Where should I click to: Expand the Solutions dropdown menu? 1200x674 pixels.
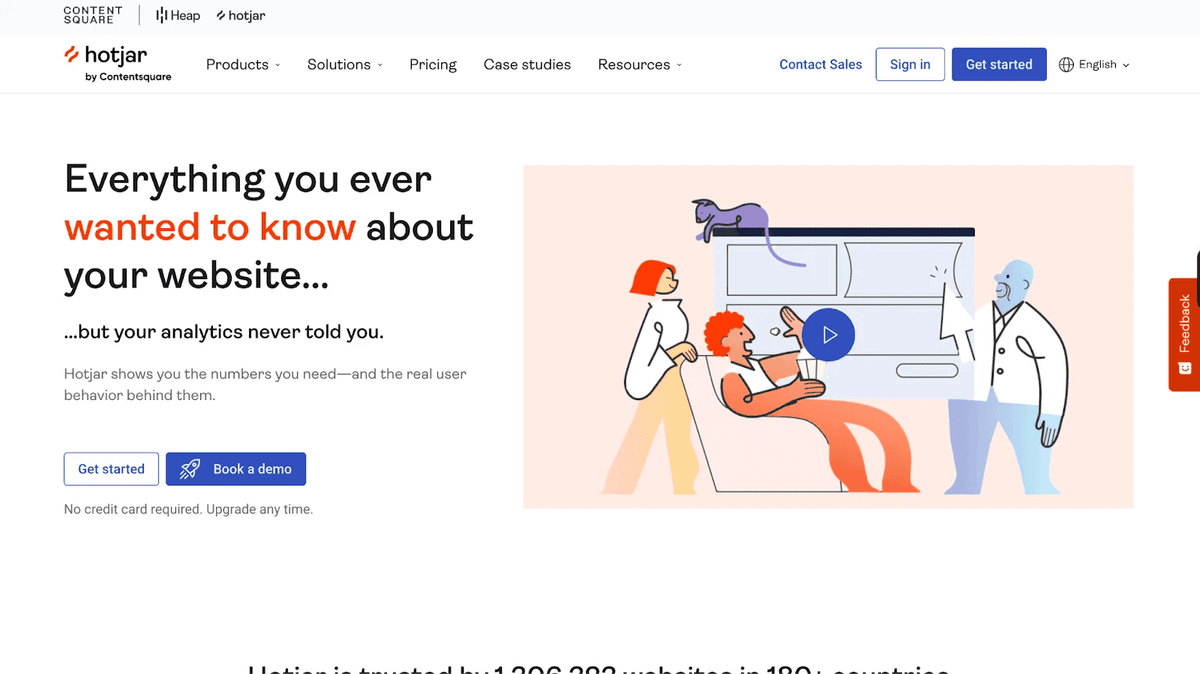pos(345,64)
